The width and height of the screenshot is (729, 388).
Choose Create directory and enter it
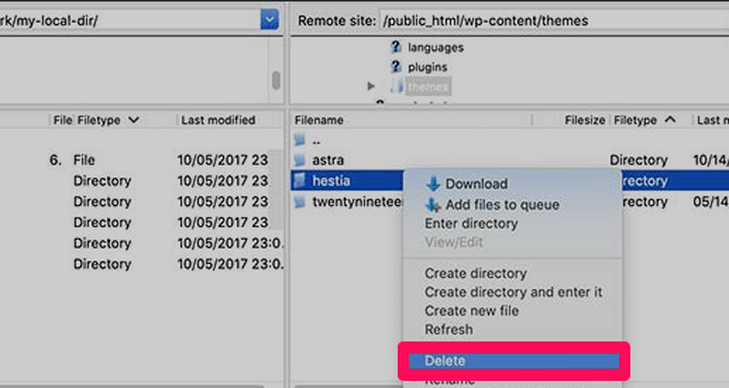click(512, 292)
